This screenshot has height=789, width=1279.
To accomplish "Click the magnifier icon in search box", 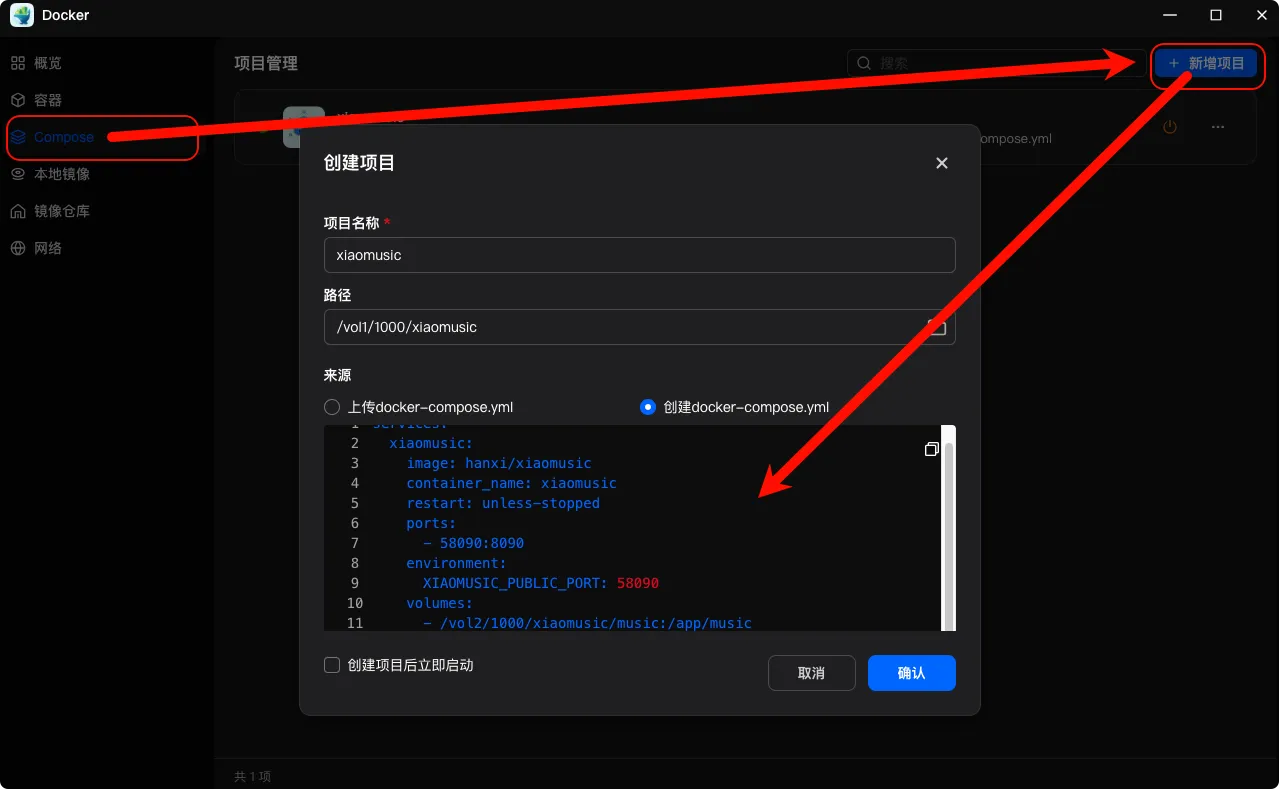I will pyautogui.click(x=864, y=63).
